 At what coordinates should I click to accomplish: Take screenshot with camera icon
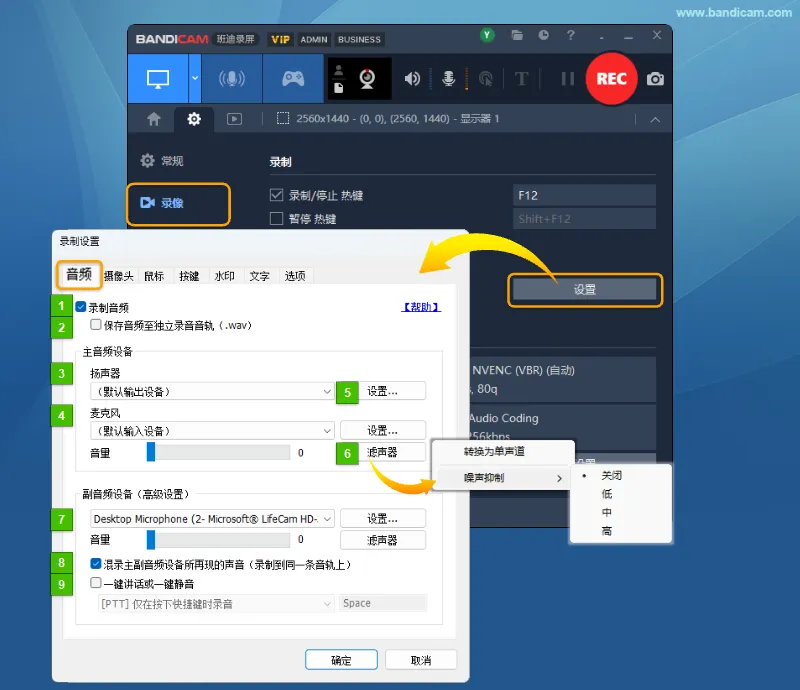tap(655, 79)
